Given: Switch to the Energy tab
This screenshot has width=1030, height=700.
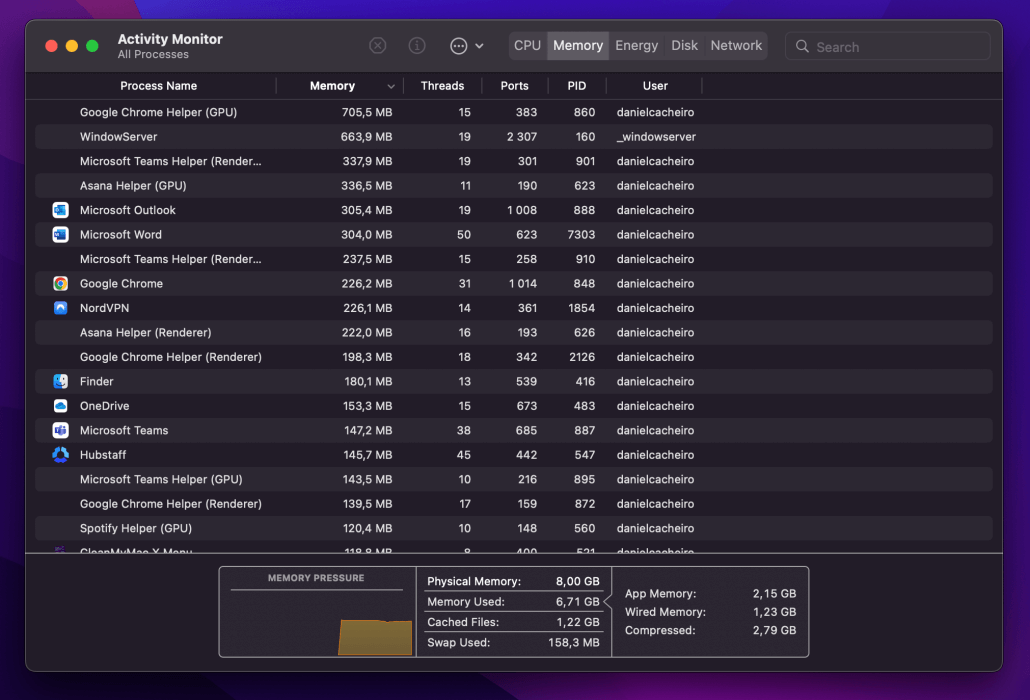Looking at the screenshot, I should click(x=636, y=45).
